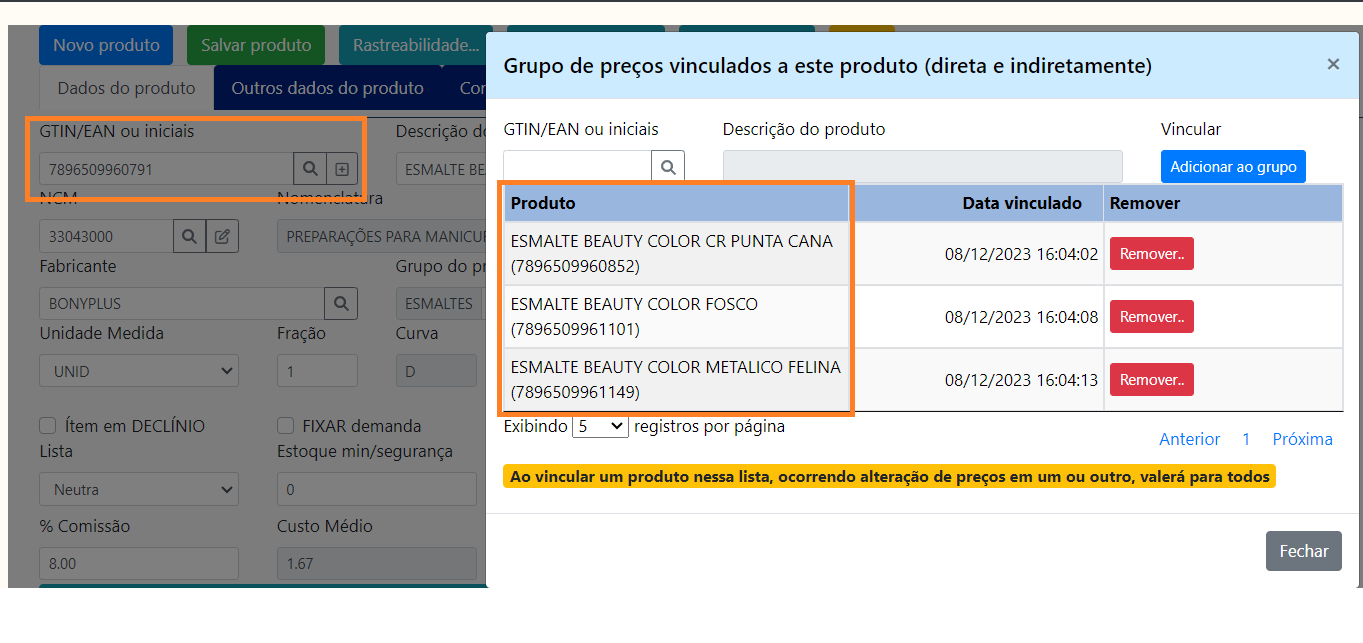Click search icon beside NCM 33043000

[x=189, y=237]
